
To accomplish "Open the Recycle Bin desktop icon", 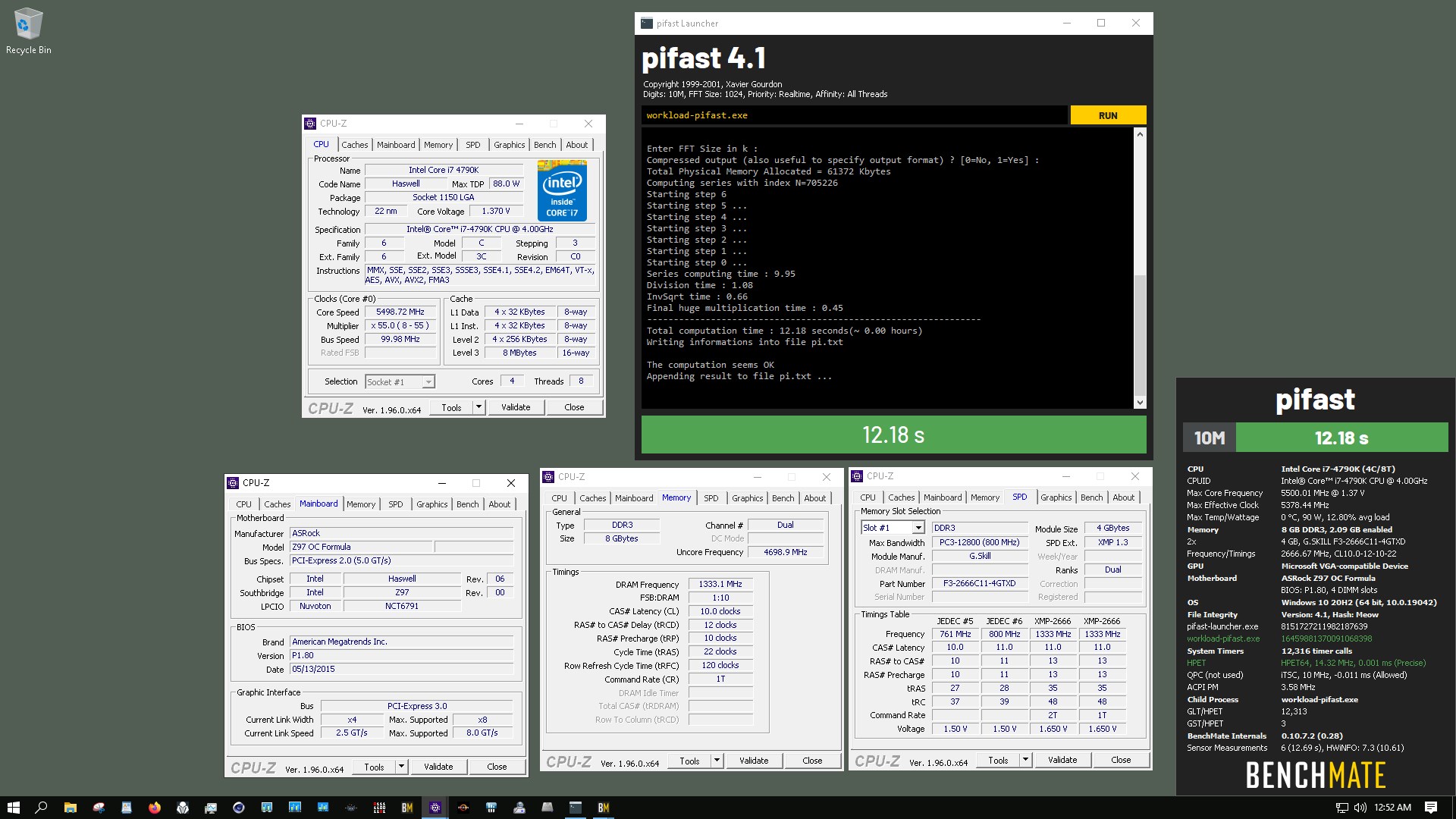I will (x=28, y=32).
